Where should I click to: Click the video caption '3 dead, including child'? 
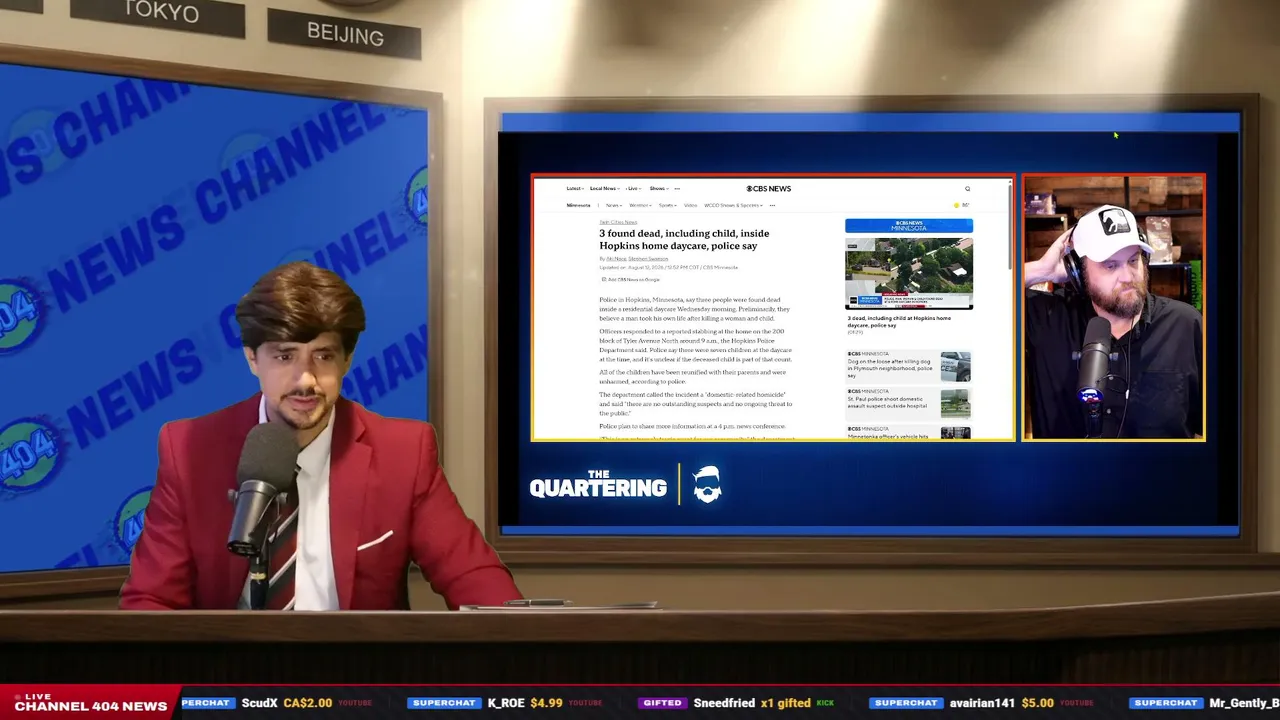click(x=899, y=321)
